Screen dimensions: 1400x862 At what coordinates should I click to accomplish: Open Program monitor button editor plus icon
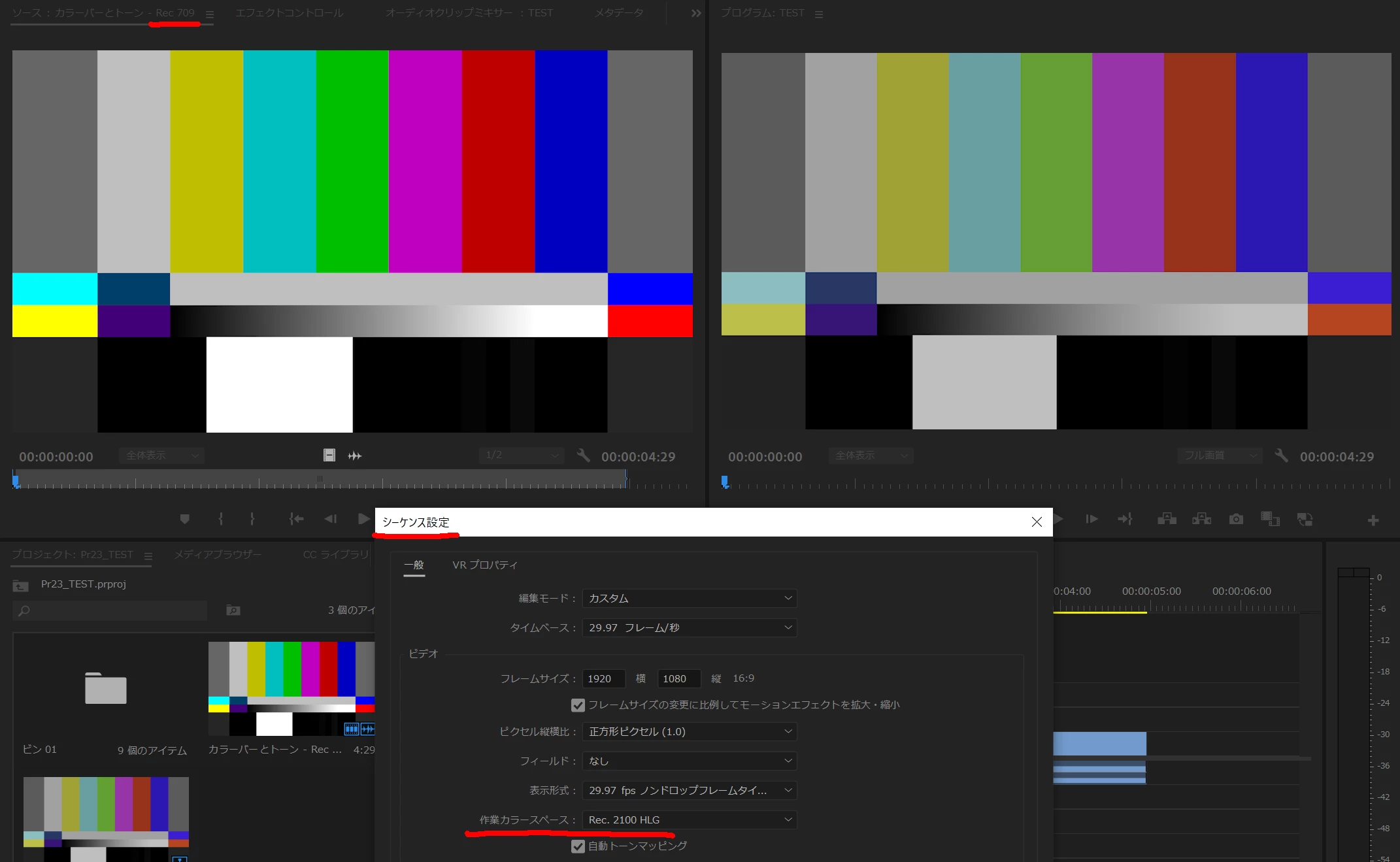[x=1373, y=520]
